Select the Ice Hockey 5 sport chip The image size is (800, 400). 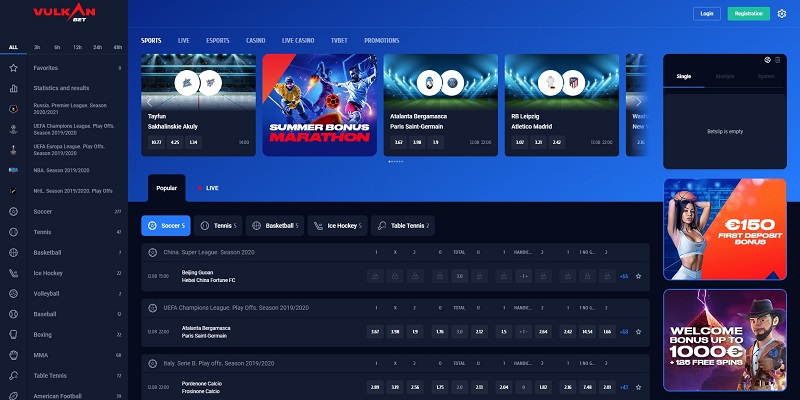tap(337, 226)
